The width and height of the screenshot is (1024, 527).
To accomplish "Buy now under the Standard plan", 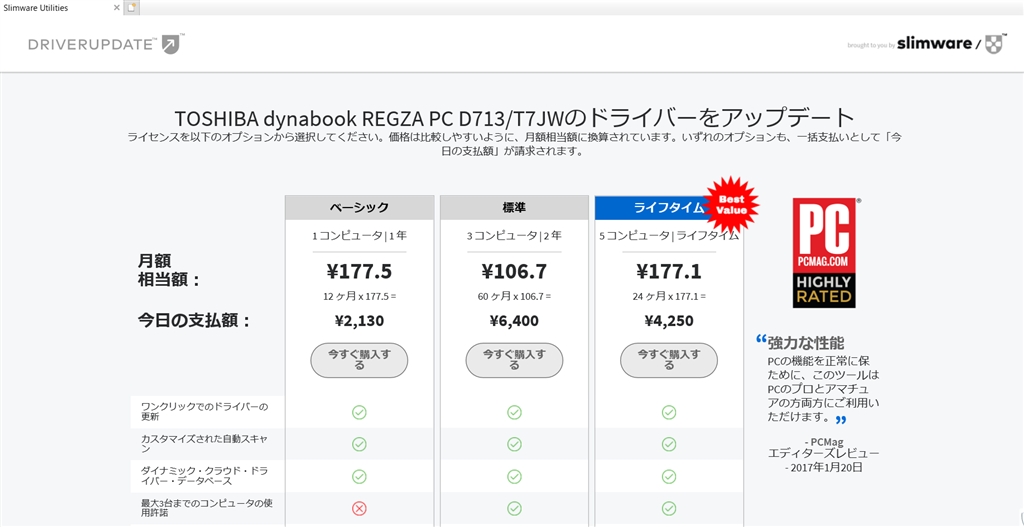I will point(514,359).
